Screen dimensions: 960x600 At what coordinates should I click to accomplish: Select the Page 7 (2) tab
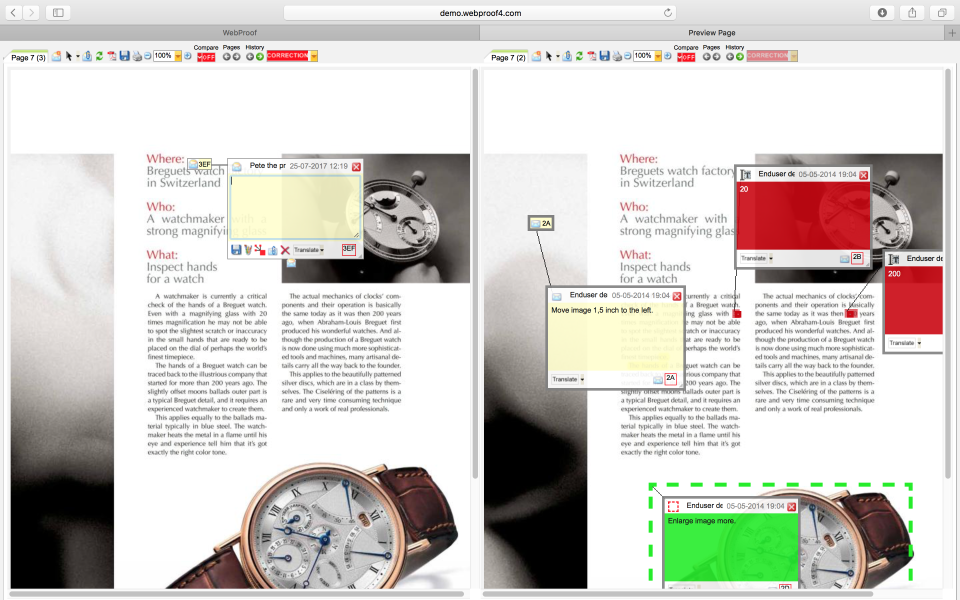click(x=508, y=58)
